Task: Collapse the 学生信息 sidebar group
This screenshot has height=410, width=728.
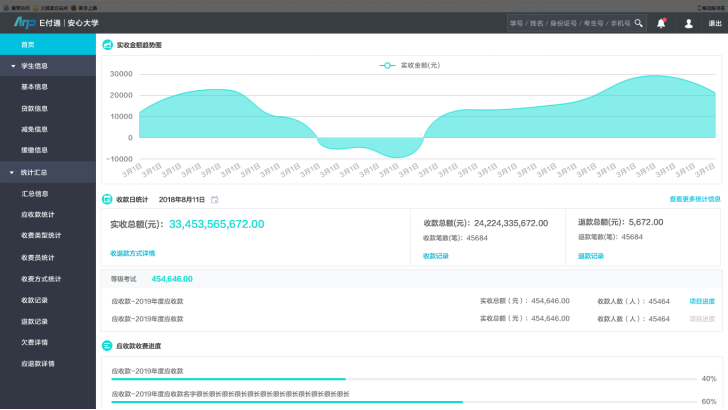Action: [13, 66]
